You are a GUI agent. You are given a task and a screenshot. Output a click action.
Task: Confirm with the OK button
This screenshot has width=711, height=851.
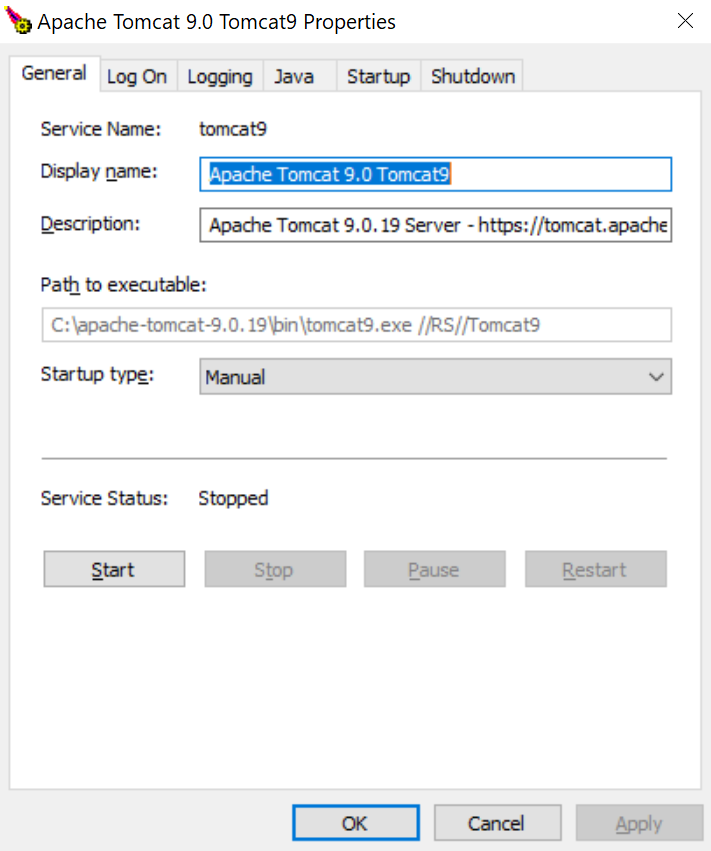pyautogui.click(x=356, y=823)
